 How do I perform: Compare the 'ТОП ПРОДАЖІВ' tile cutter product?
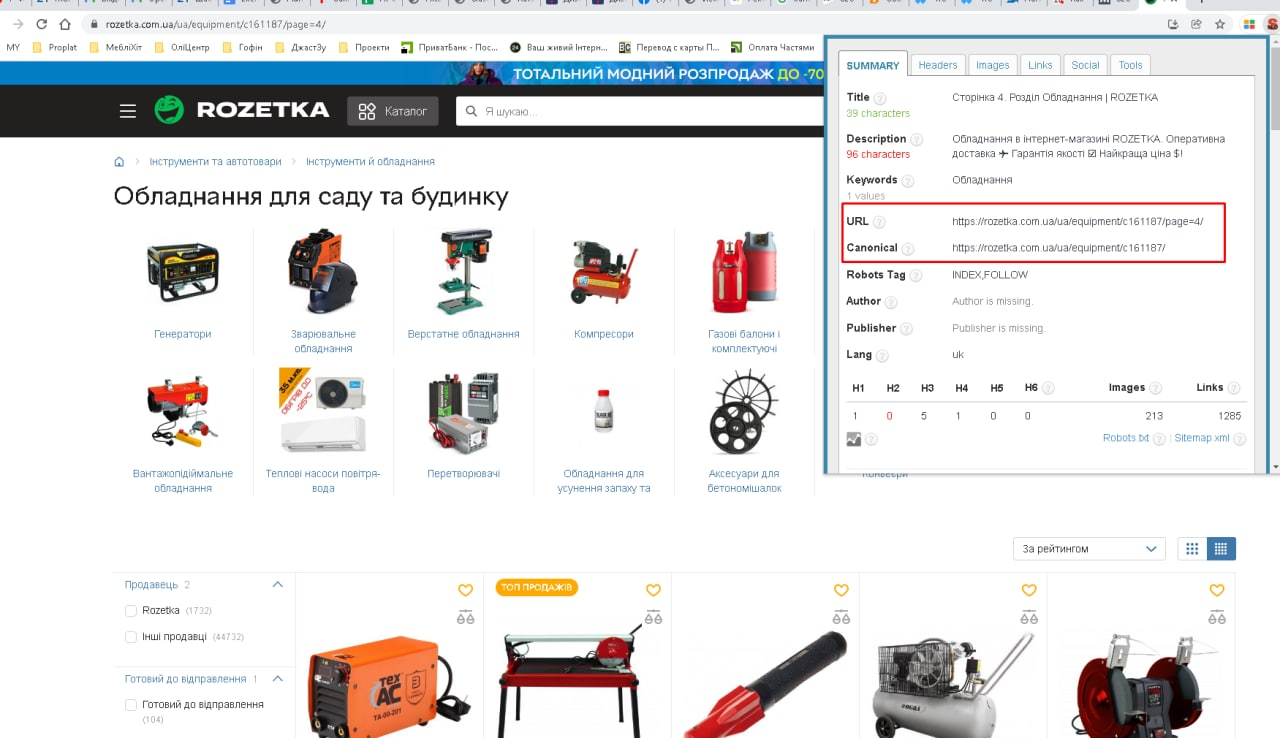pyautogui.click(x=653, y=618)
